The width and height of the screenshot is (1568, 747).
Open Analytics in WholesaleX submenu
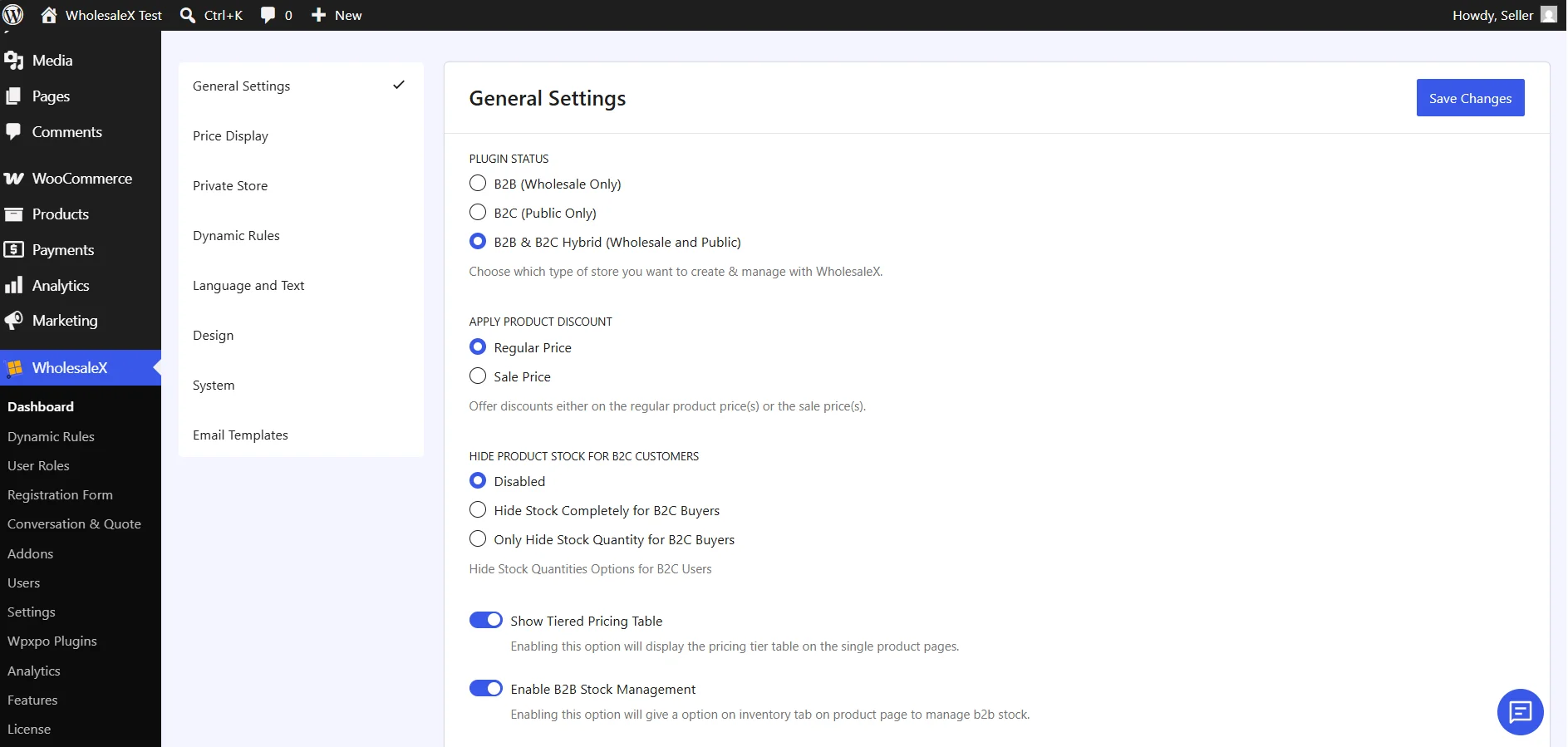coord(81,671)
